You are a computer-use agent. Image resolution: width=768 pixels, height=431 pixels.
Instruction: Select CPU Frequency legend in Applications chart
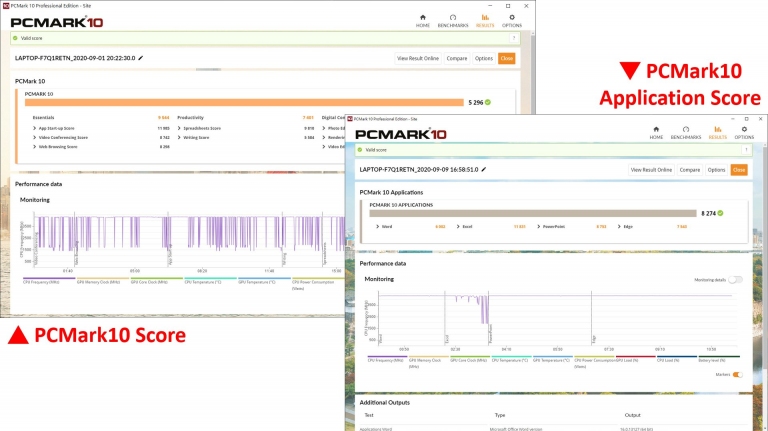[x=385, y=360]
